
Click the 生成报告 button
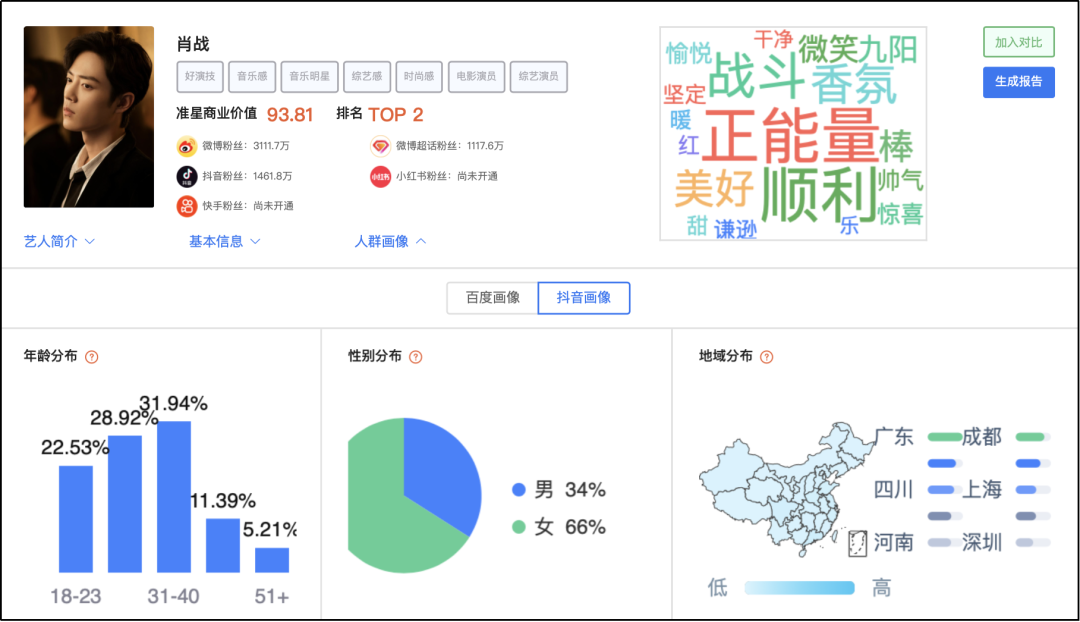(1018, 81)
